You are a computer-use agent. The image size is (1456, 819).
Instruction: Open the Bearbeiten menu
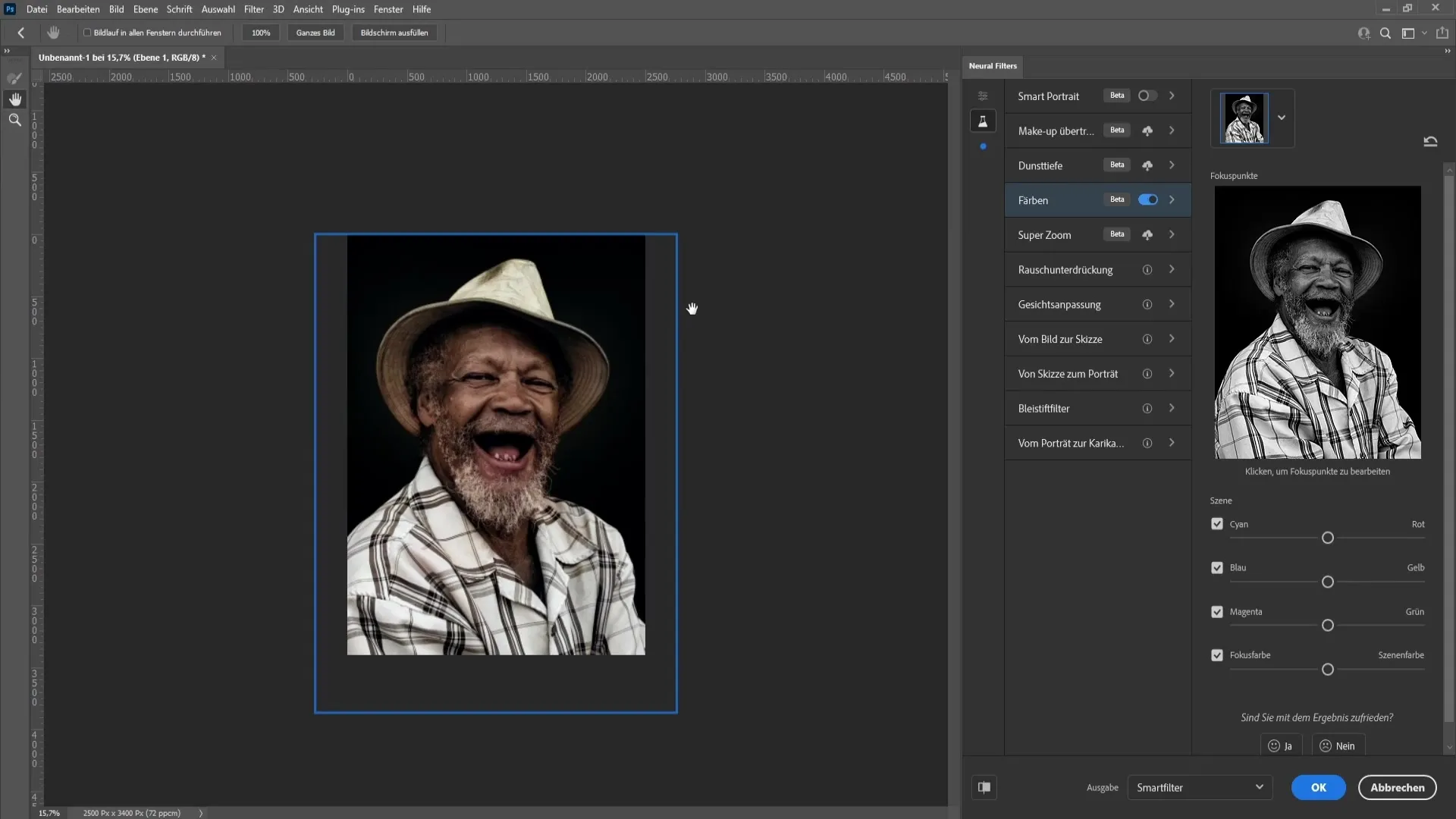point(78,9)
